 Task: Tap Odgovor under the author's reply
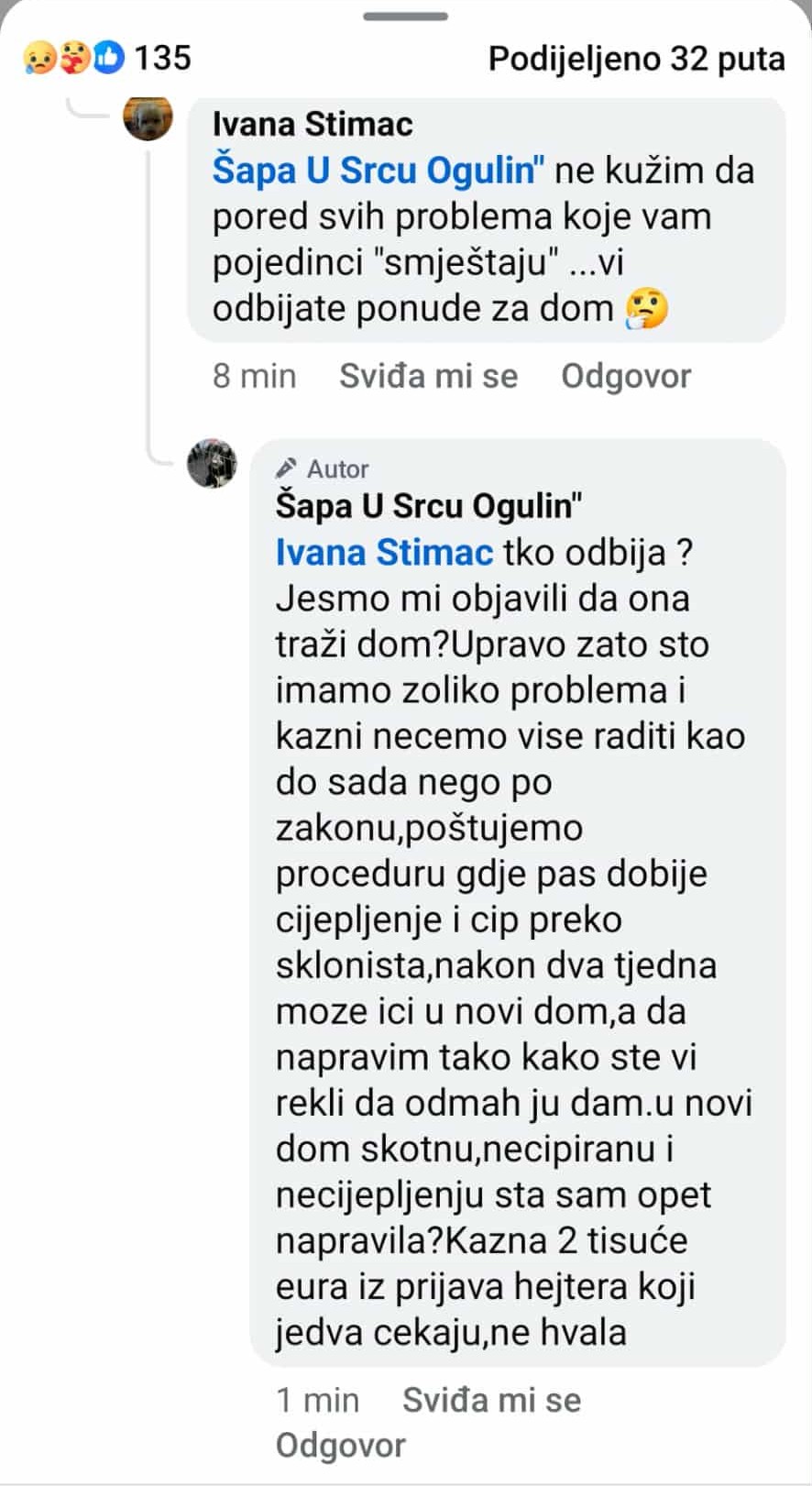(341, 1446)
